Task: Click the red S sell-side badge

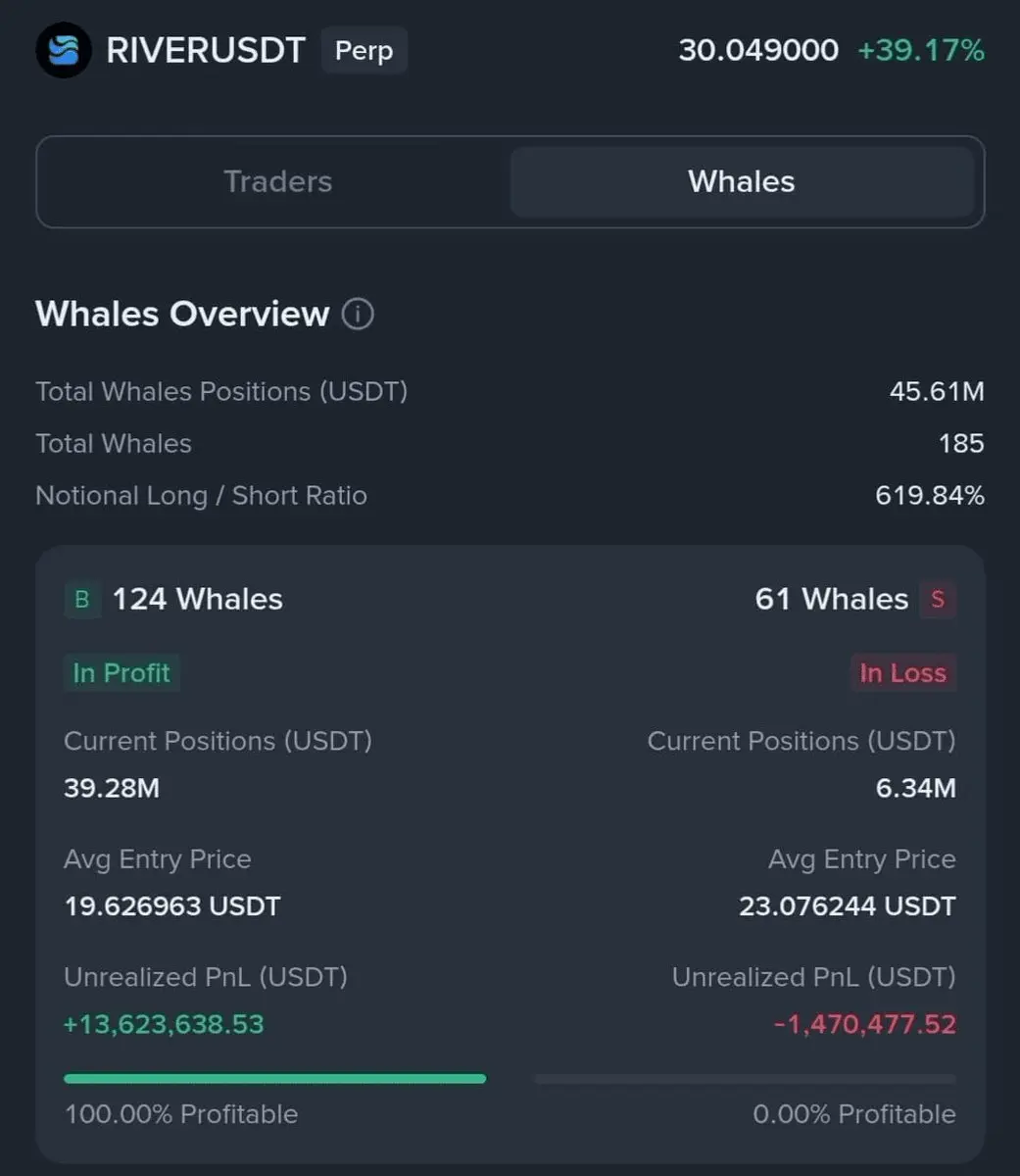Action: [938, 599]
